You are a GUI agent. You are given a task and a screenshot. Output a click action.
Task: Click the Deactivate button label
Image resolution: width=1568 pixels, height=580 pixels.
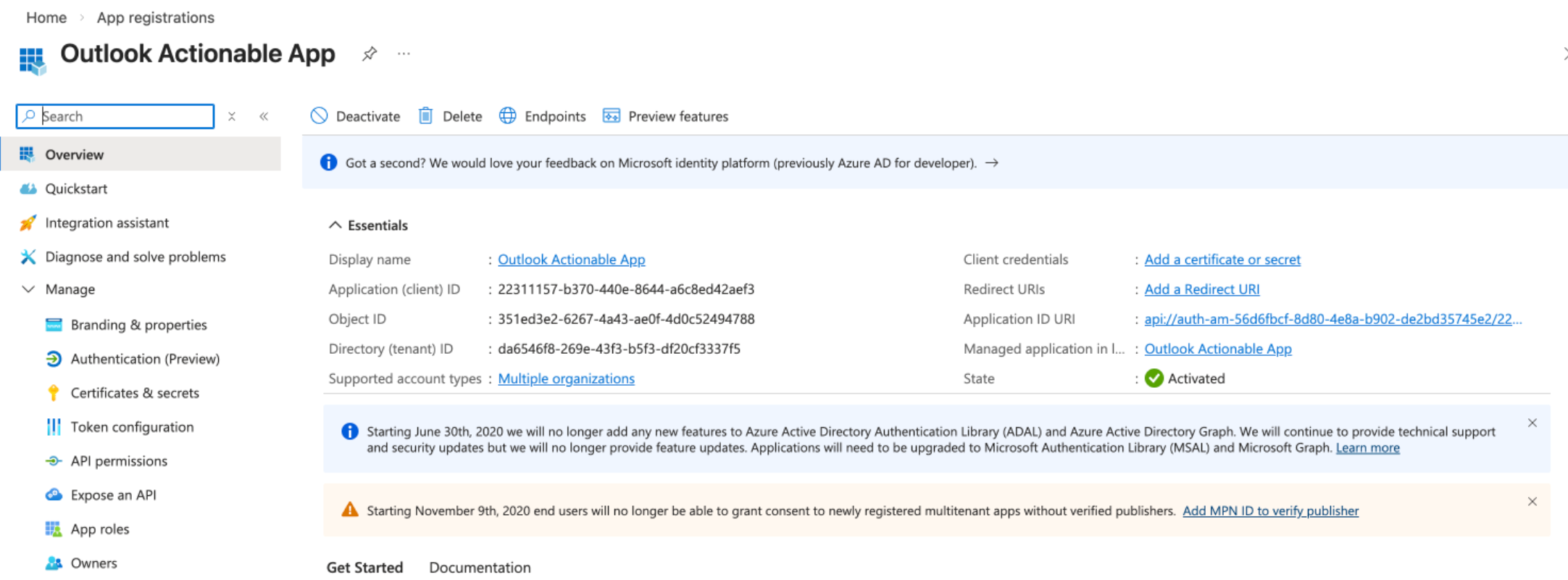coord(368,116)
